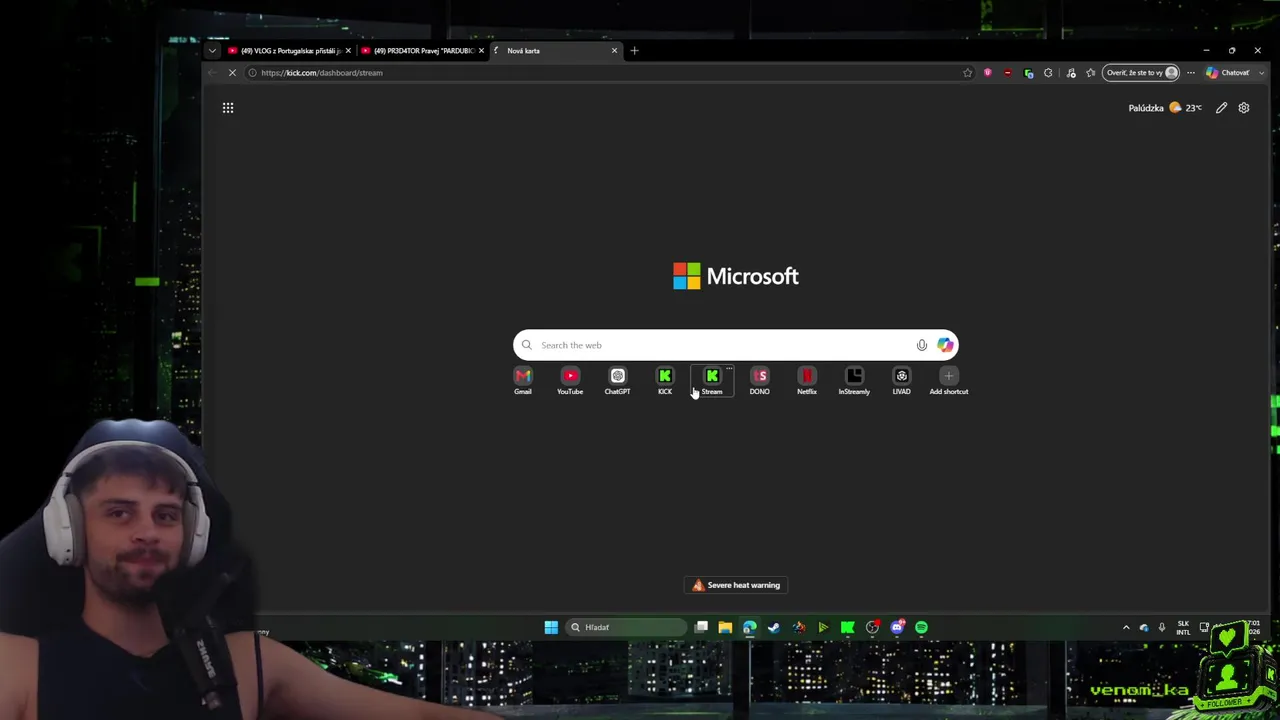This screenshot has height=720, width=1280.
Task: Open more options on Stream shortcut
Action: click(x=729, y=369)
